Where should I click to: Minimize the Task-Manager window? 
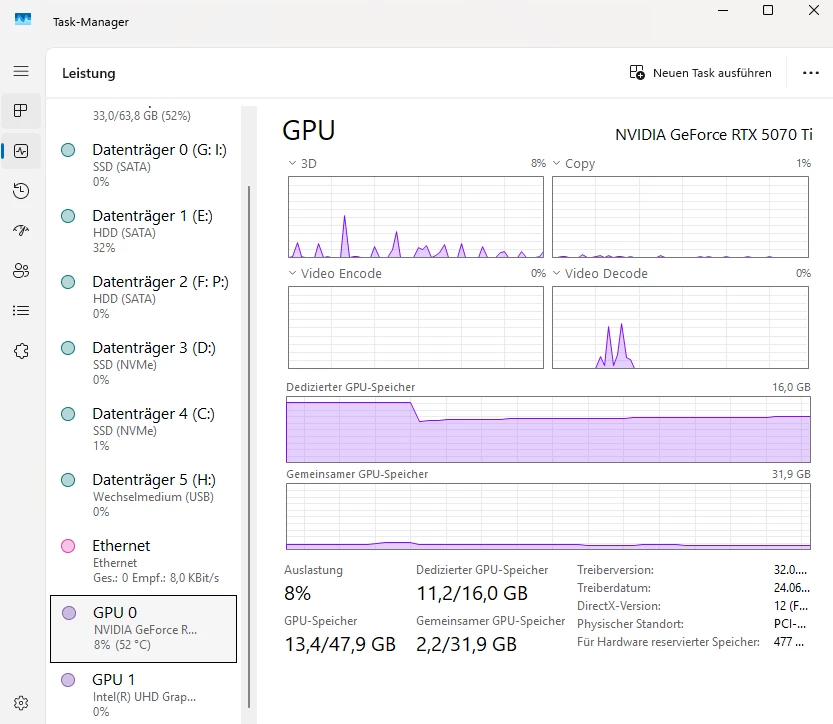(x=722, y=10)
